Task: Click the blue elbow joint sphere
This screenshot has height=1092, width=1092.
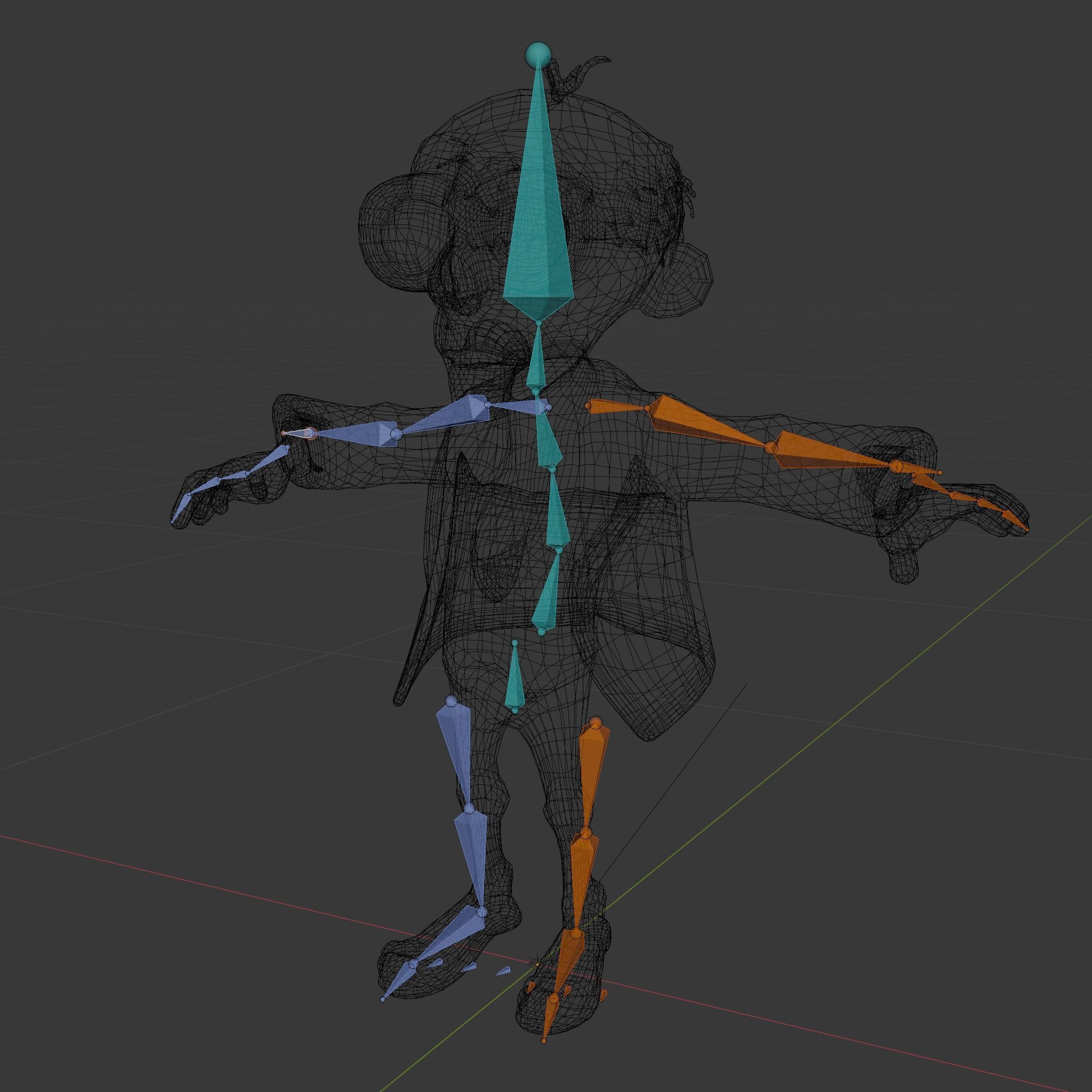Action: click(396, 434)
